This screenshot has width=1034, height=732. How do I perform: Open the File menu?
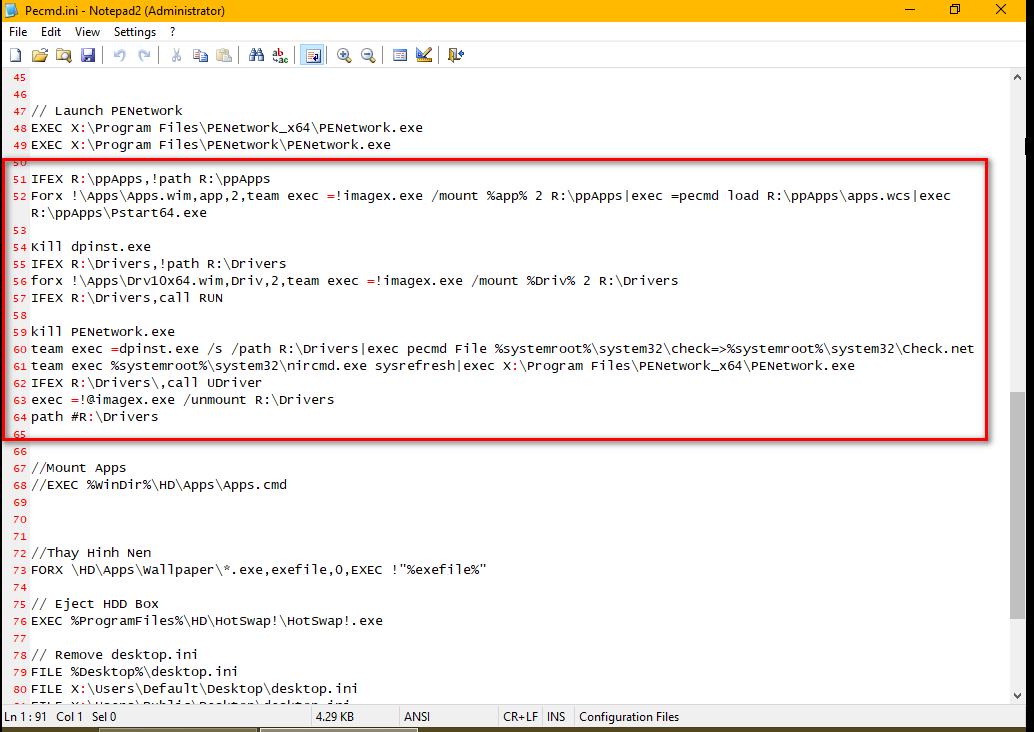coord(18,32)
